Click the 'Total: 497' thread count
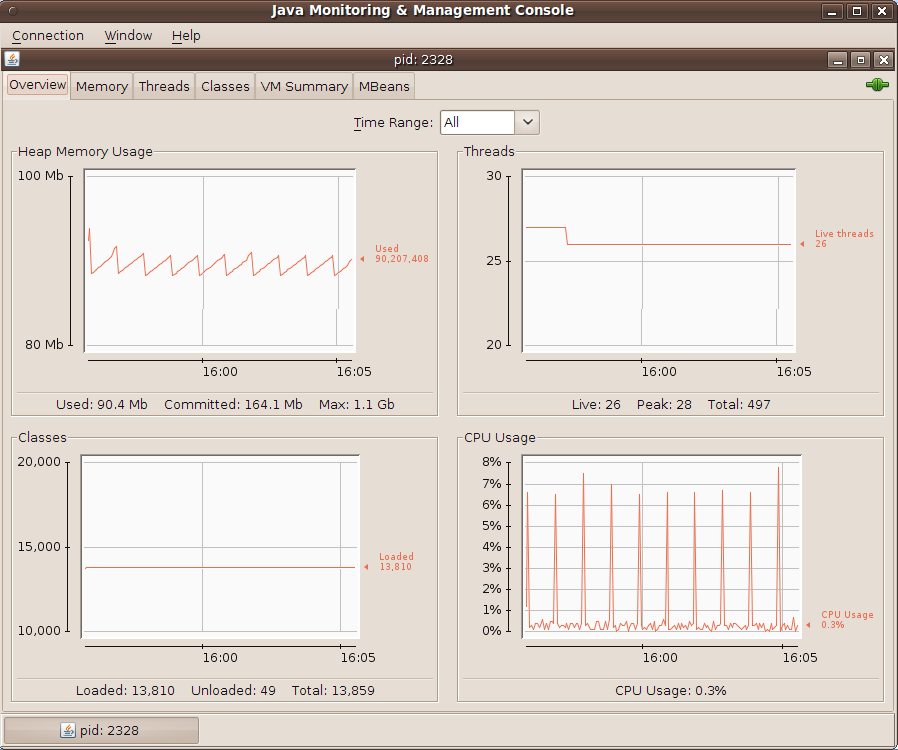898x750 pixels. coord(739,404)
